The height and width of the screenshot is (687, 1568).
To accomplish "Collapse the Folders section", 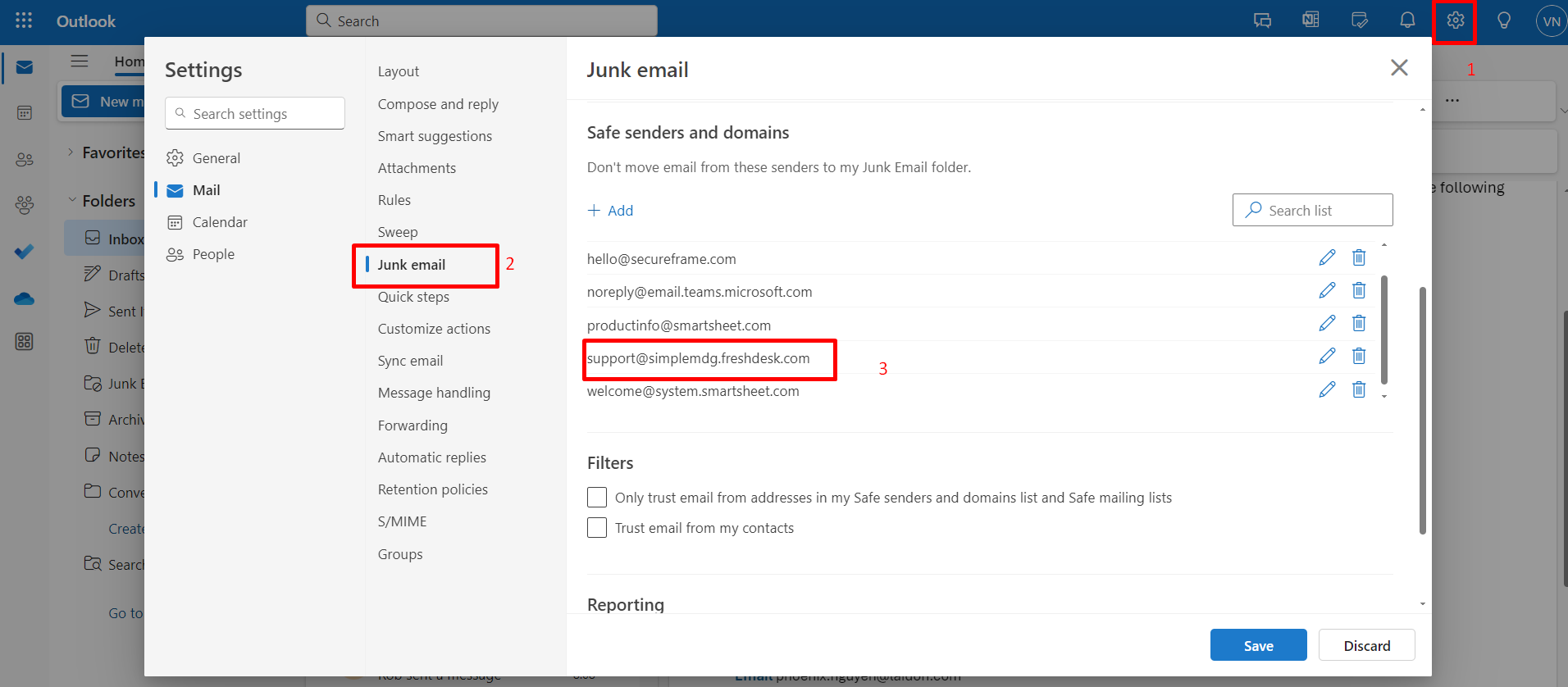I will point(72,200).
